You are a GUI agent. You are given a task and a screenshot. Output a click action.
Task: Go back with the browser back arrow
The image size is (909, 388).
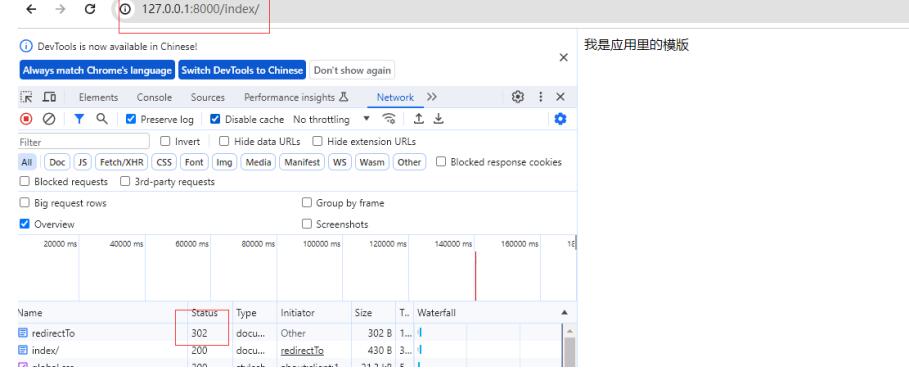[31, 9]
